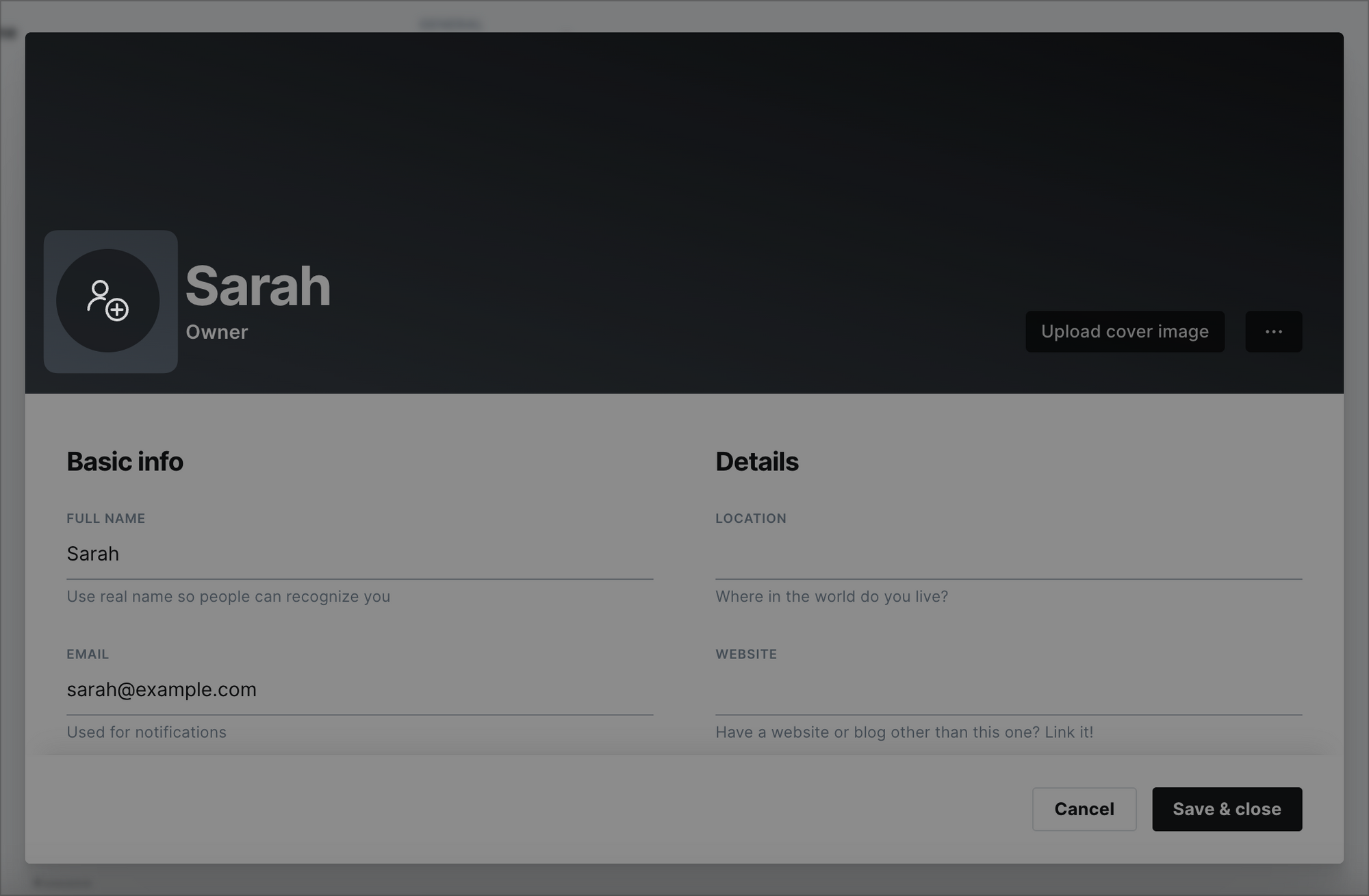Click the empty Website input field

click(1008, 689)
